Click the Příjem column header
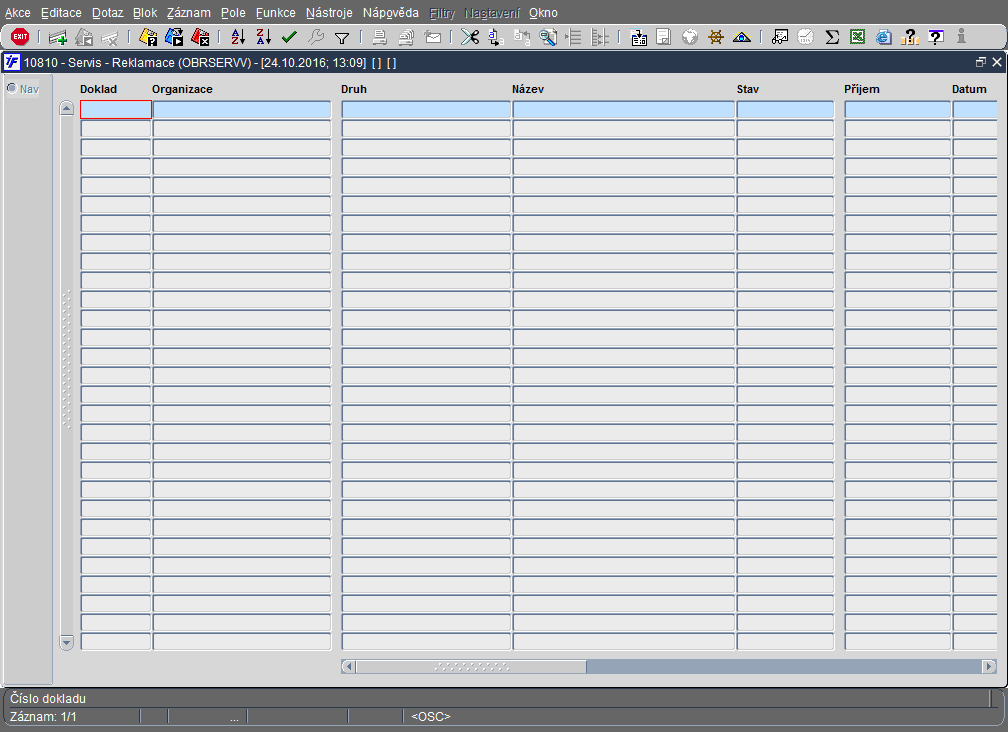Viewport: 1008px width, 732px height. 861,89
